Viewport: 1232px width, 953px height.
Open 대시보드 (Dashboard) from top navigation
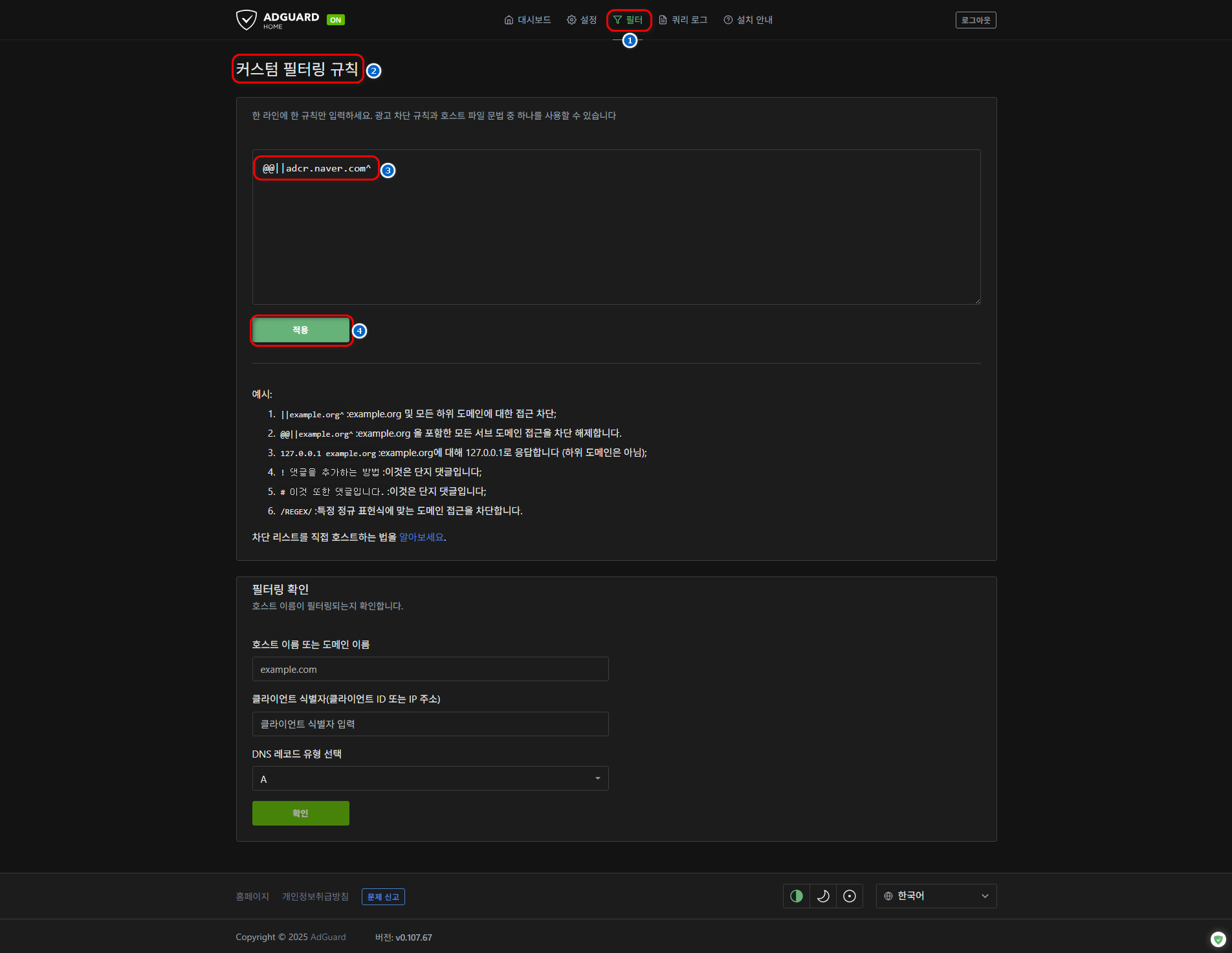[527, 20]
